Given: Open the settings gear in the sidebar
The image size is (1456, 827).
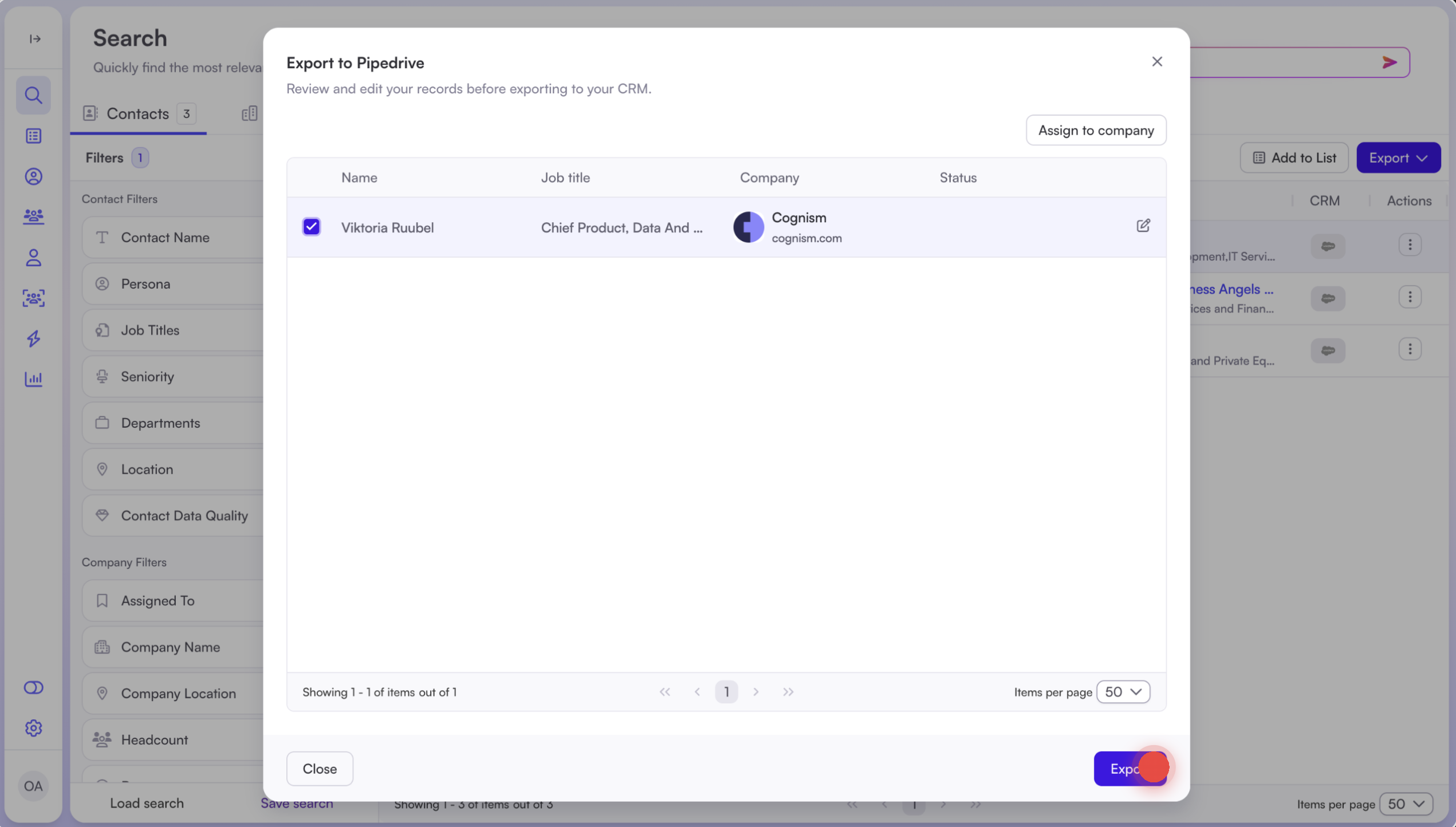Looking at the screenshot, I should click(x=33, y=728).
